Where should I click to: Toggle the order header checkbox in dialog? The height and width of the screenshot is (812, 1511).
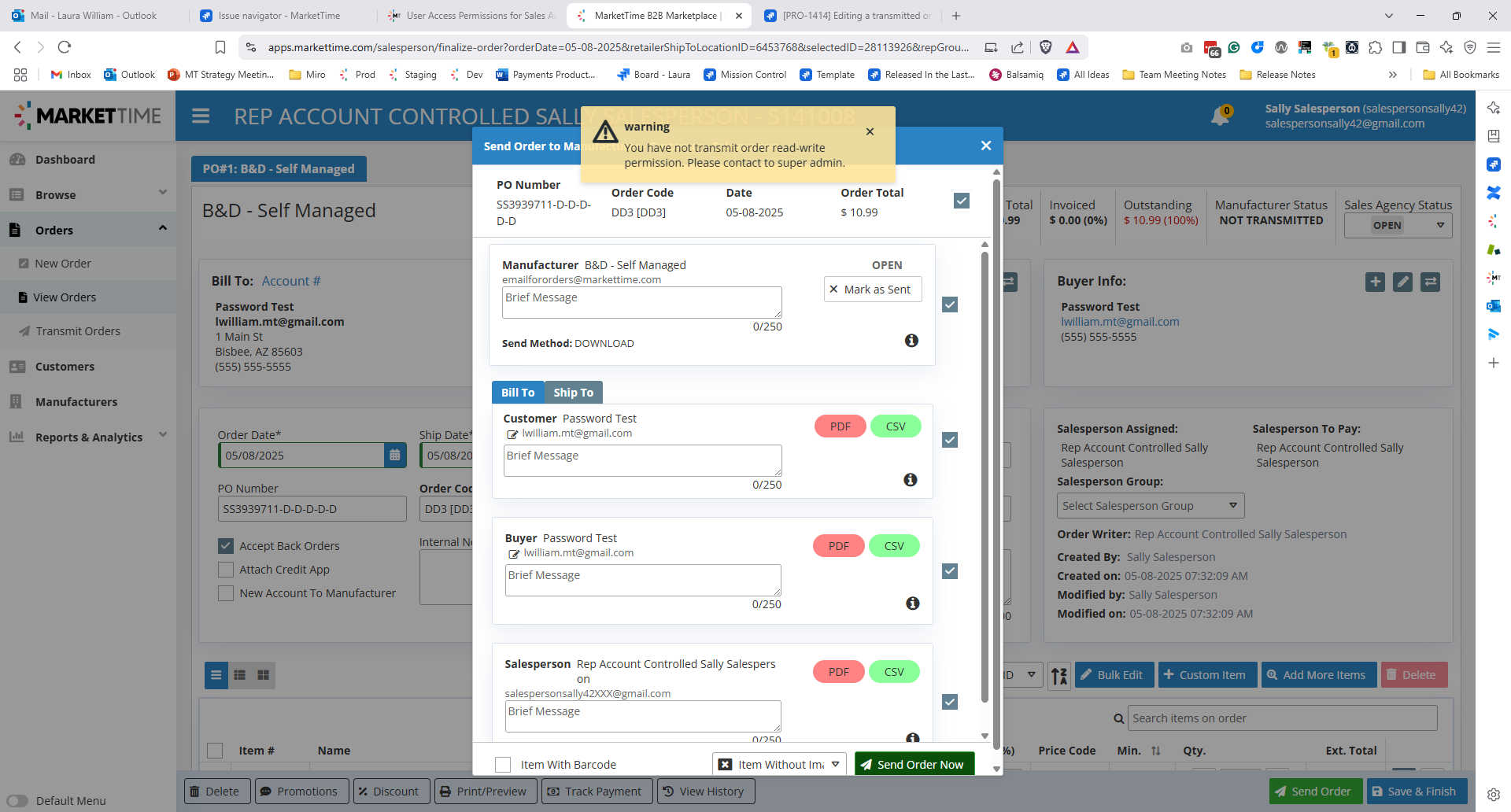pyautogui.click(x=962, y=201)
